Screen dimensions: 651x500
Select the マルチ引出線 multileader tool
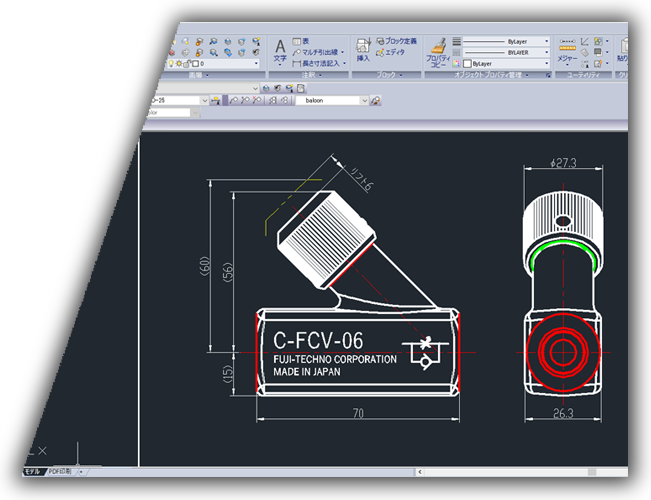(x=315, y=52)
